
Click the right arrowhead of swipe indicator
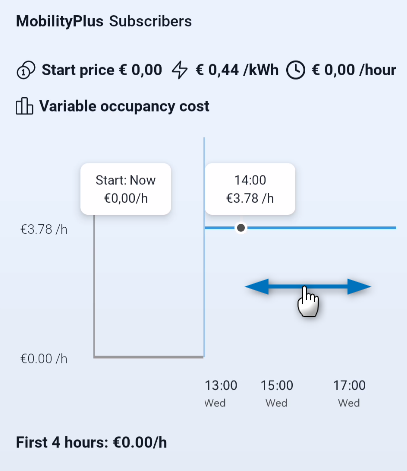click(359, 287)
